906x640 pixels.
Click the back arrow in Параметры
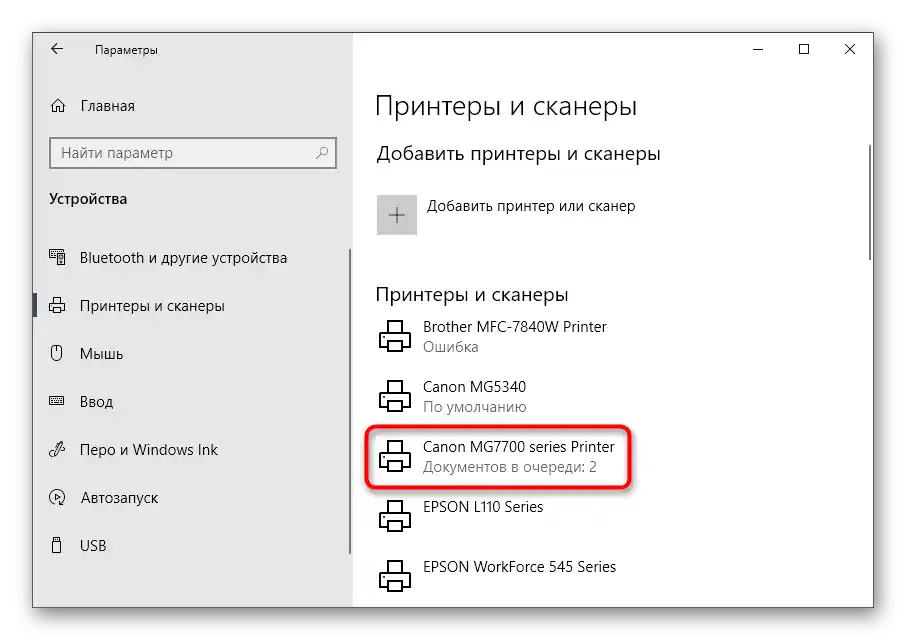click(57, 49)
